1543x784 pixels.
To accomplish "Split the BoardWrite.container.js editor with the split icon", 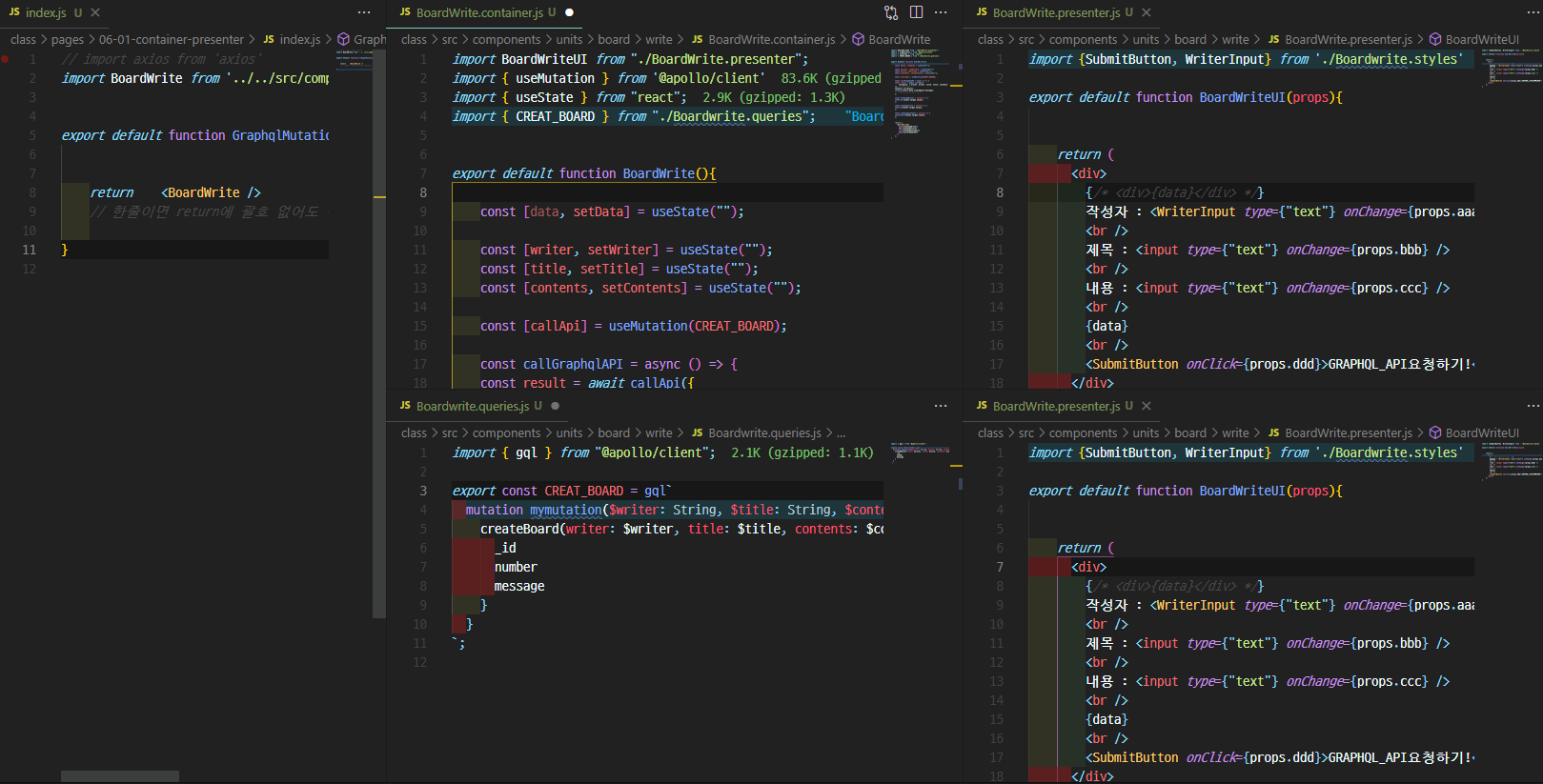I will point(916,12).
